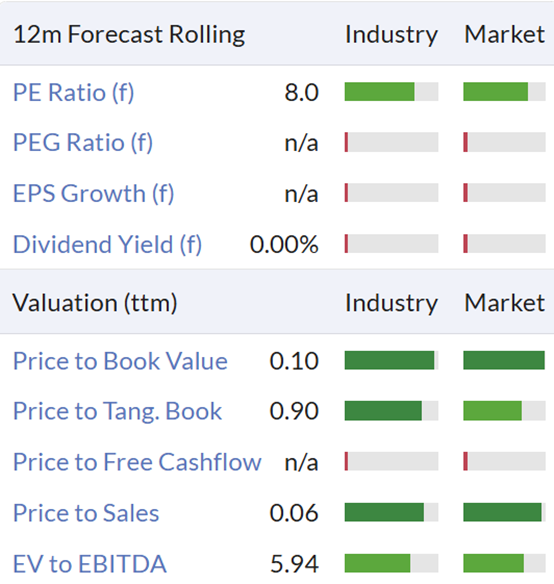The image size is (554, 584).
Task: Open the Price to Free Cashflow link
Action: tap(137, 462)
